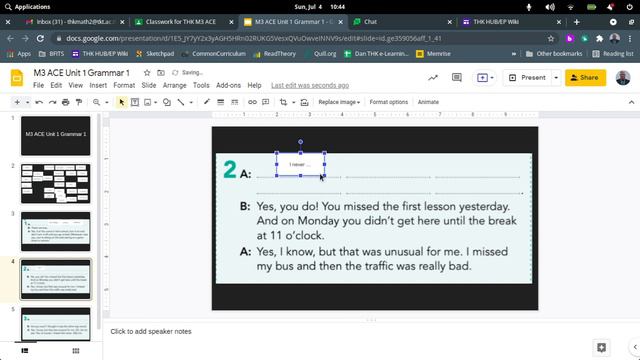
Task: Click the zoom magnifier icon
Action: point(96,102)
